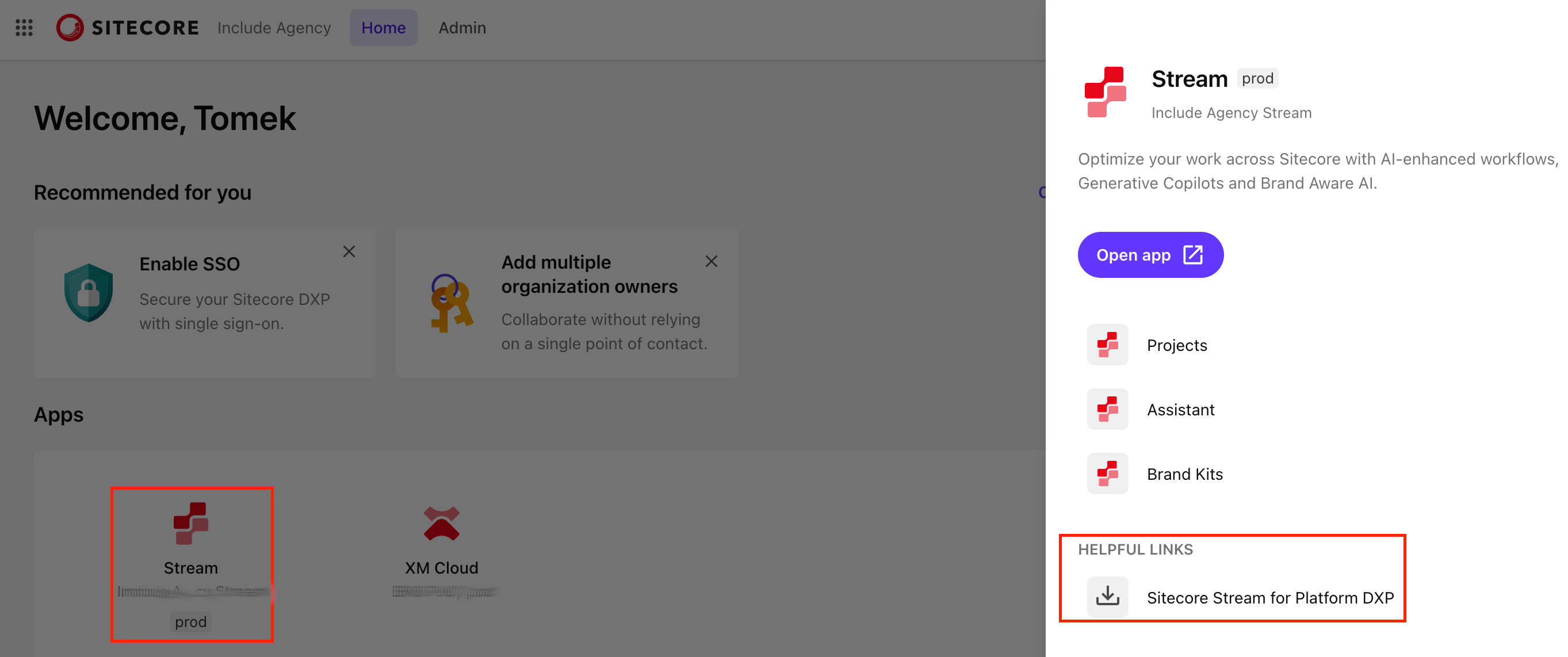This screenshot has width=1568, height=657.
Task: Click the Enable SSO shield icon
Action: click(89, 293)
